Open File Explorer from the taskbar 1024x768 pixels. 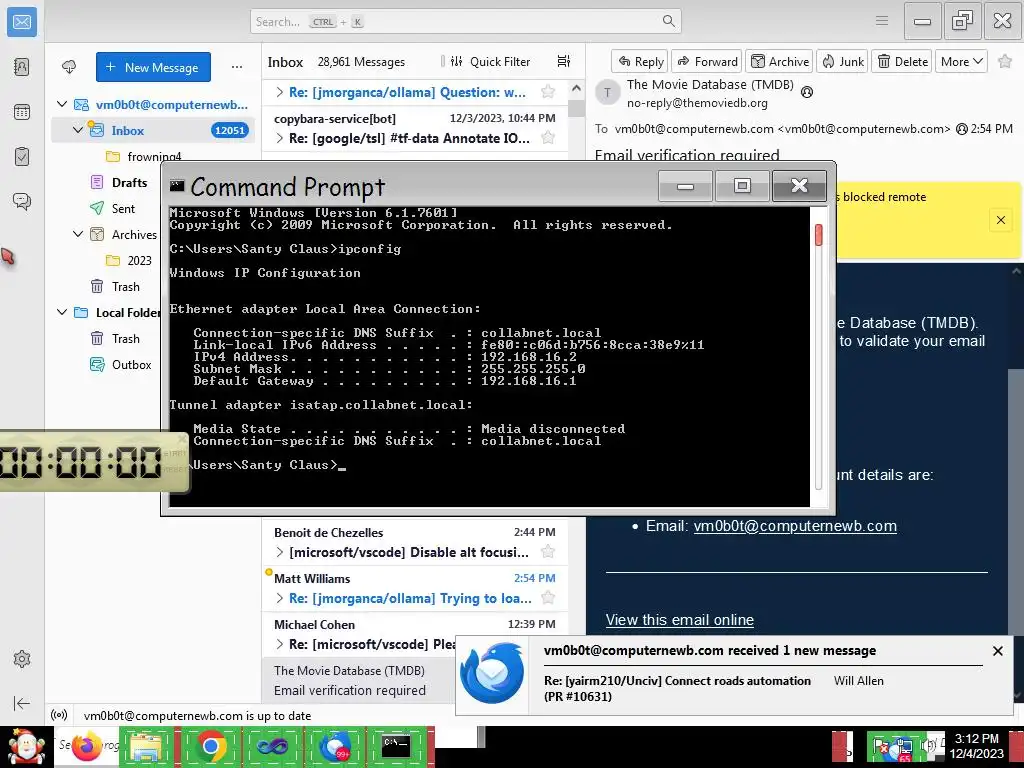146,747
